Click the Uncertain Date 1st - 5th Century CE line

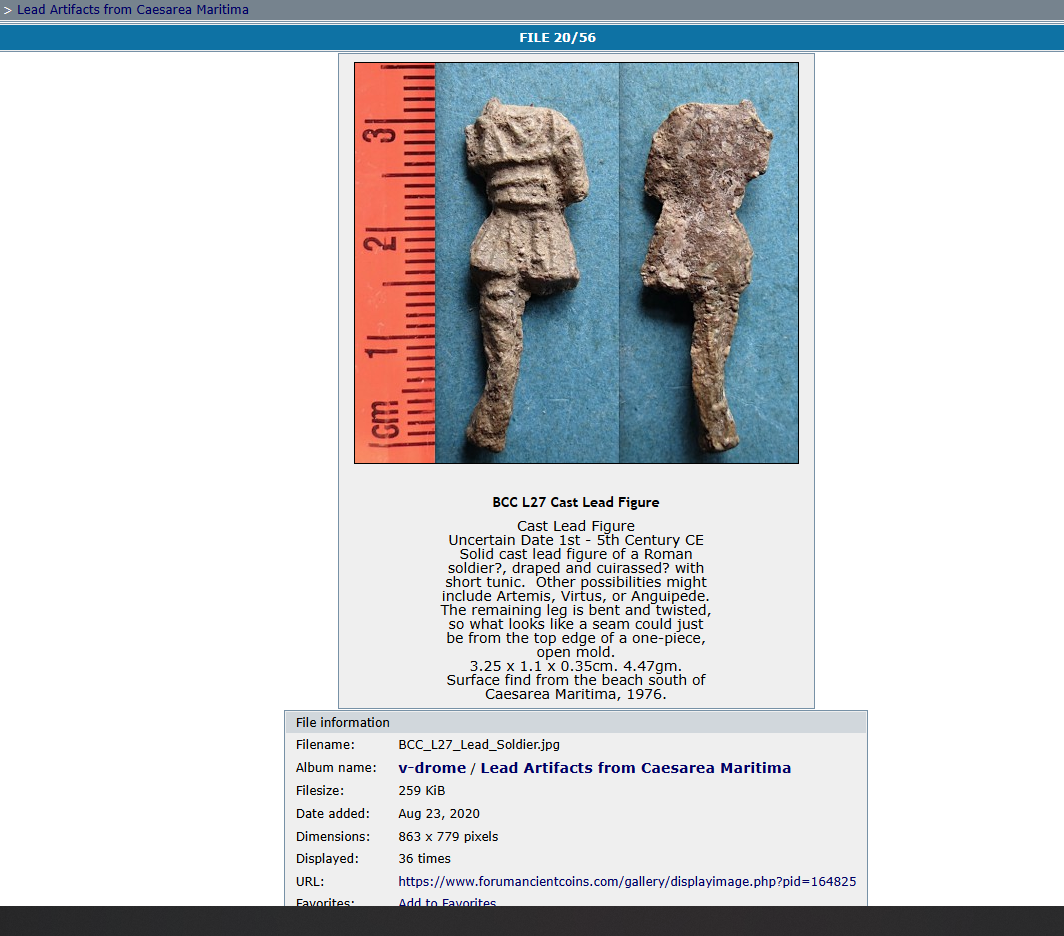[x=575, y=540]
